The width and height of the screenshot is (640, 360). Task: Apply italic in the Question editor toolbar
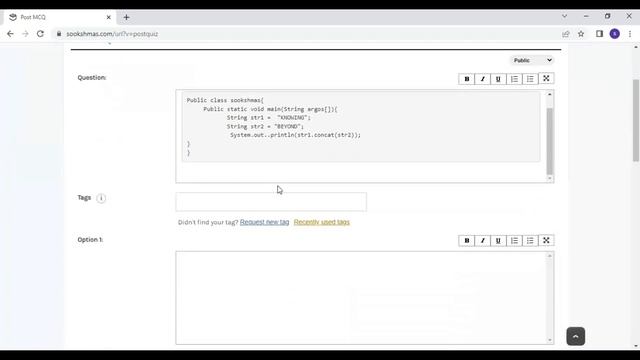tap(482, 79)
